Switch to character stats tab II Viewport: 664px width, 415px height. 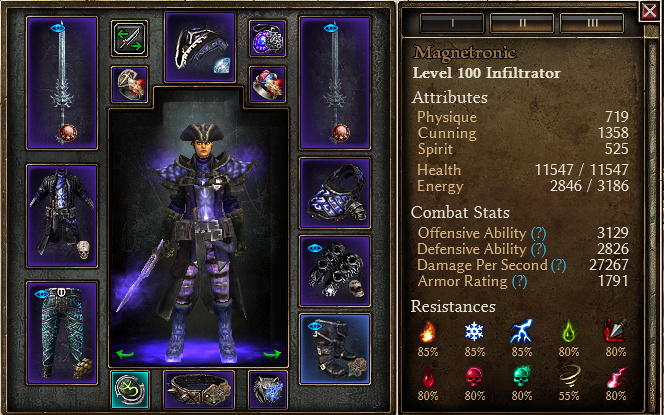522,23
